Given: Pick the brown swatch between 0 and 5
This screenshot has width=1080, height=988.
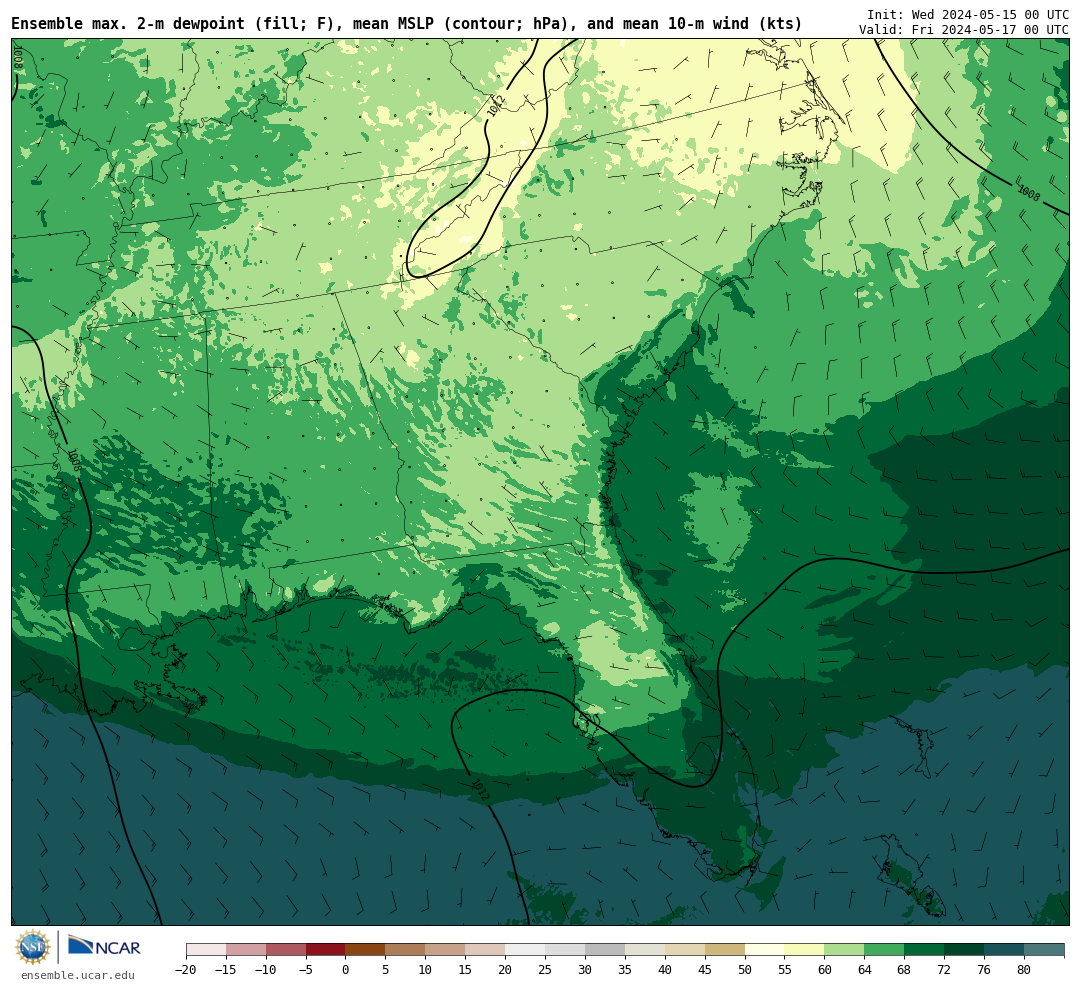Looking at the screenshot, I should [x=366, y=950].
